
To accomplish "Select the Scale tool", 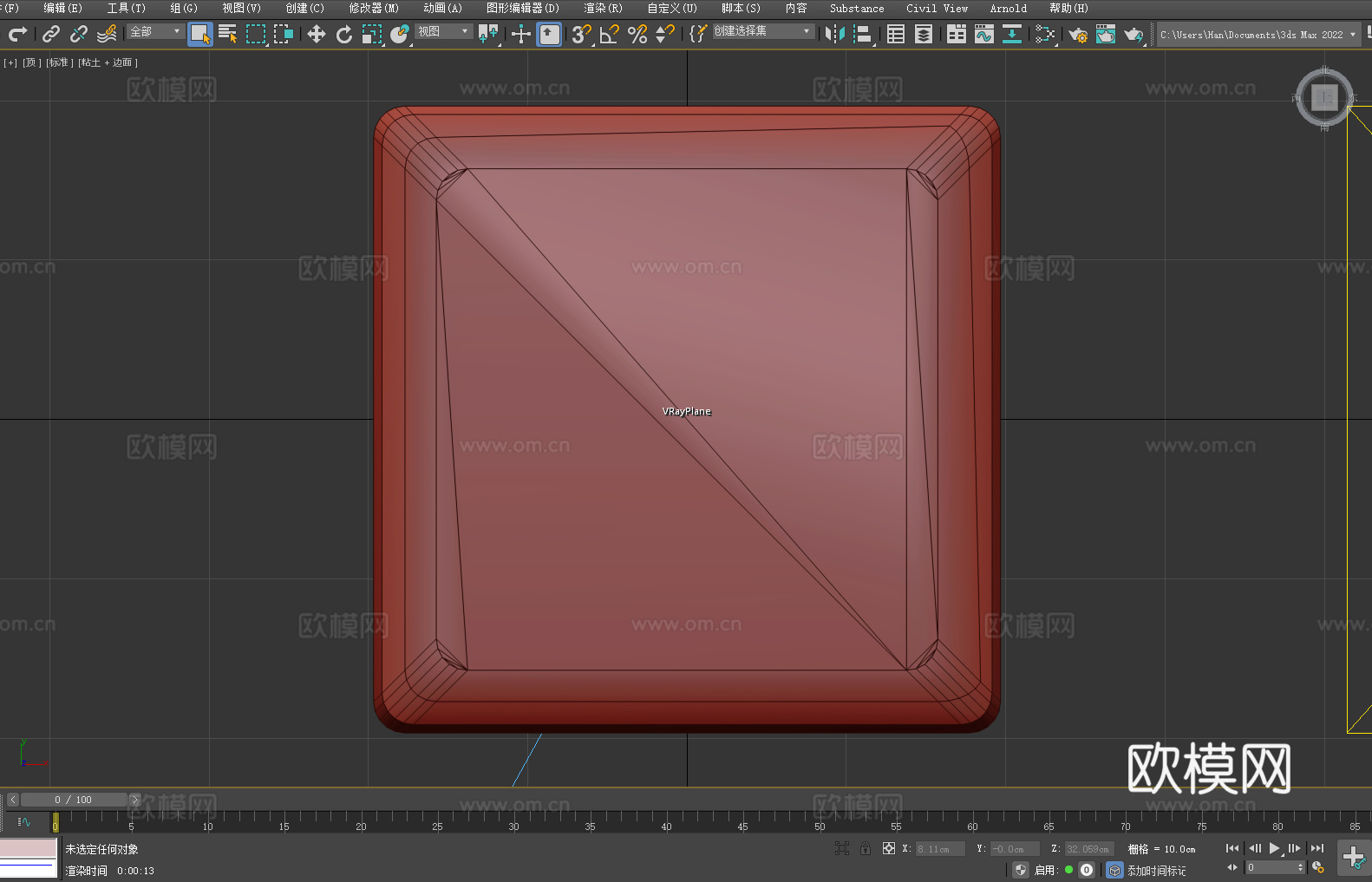I will point(372,34).
